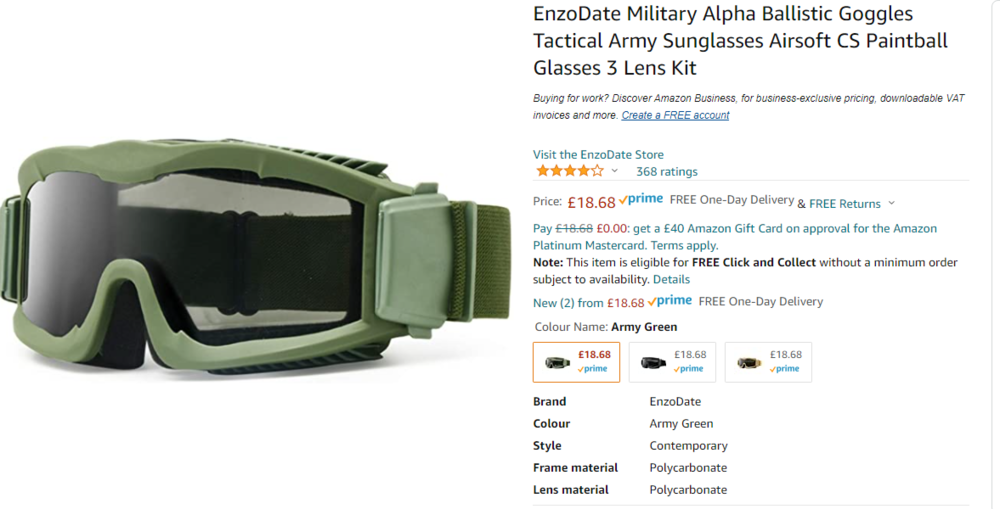Expand the FREE Returns dropdown arrow
This screenshot has height=509, width=1000.
click(892, 203)
